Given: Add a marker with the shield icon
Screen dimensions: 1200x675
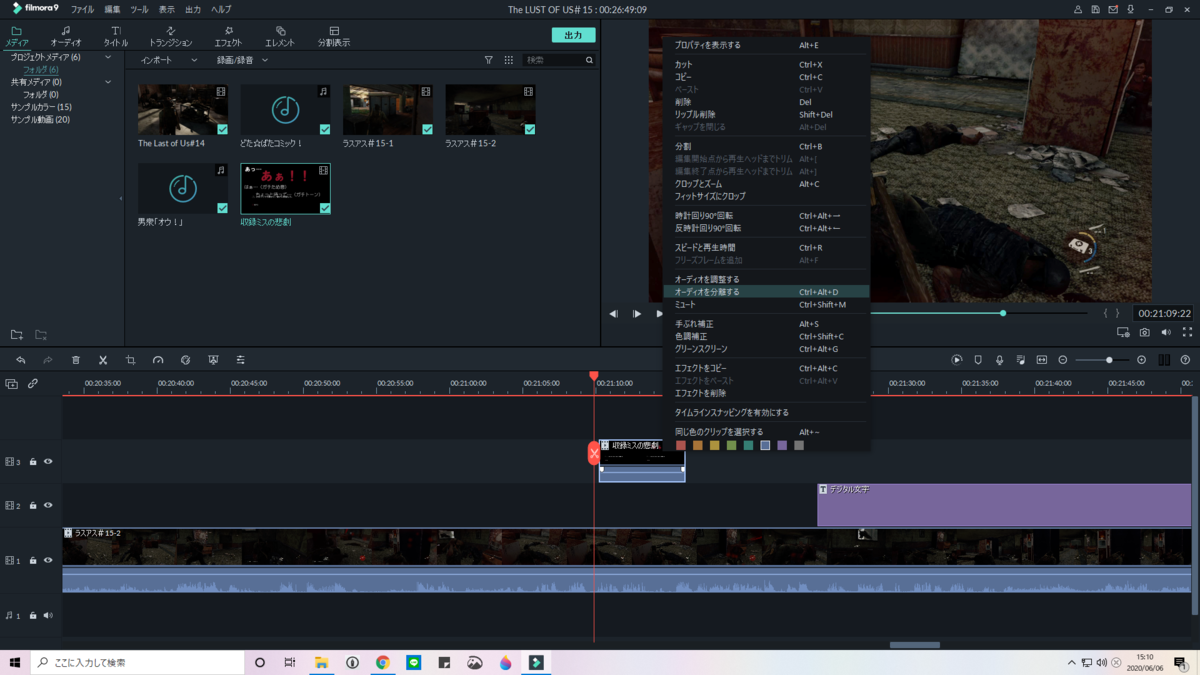Looking at the screenshot, I should point(978,360).
